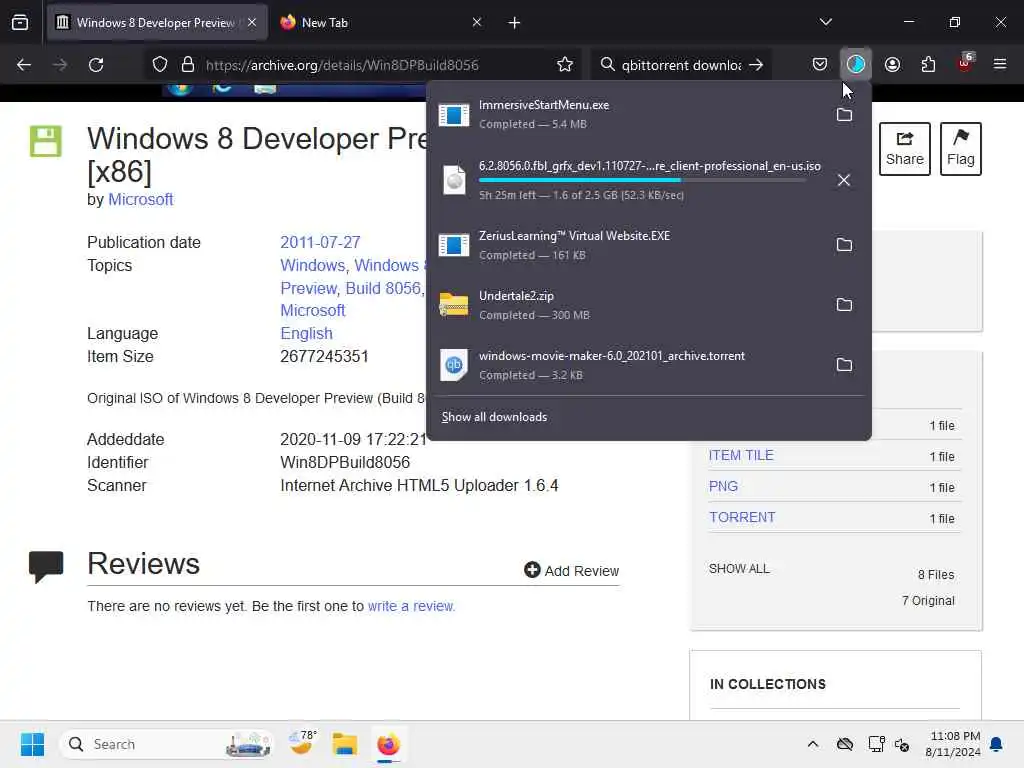This screenshot has height=768, width=1024.
Task: Click the software floppy disk media icon
Action: (x=46, y=141)
